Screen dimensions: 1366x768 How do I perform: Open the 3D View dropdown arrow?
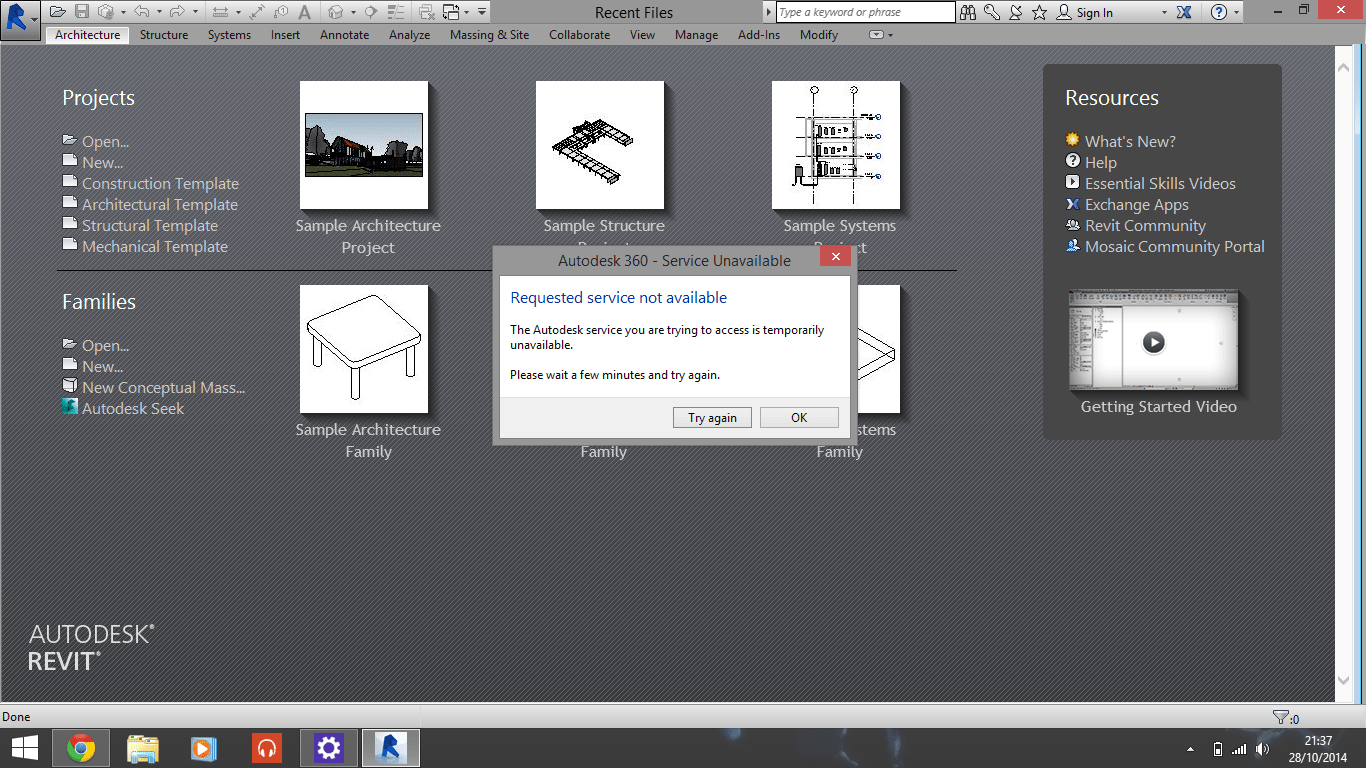[x=353, y=12]
